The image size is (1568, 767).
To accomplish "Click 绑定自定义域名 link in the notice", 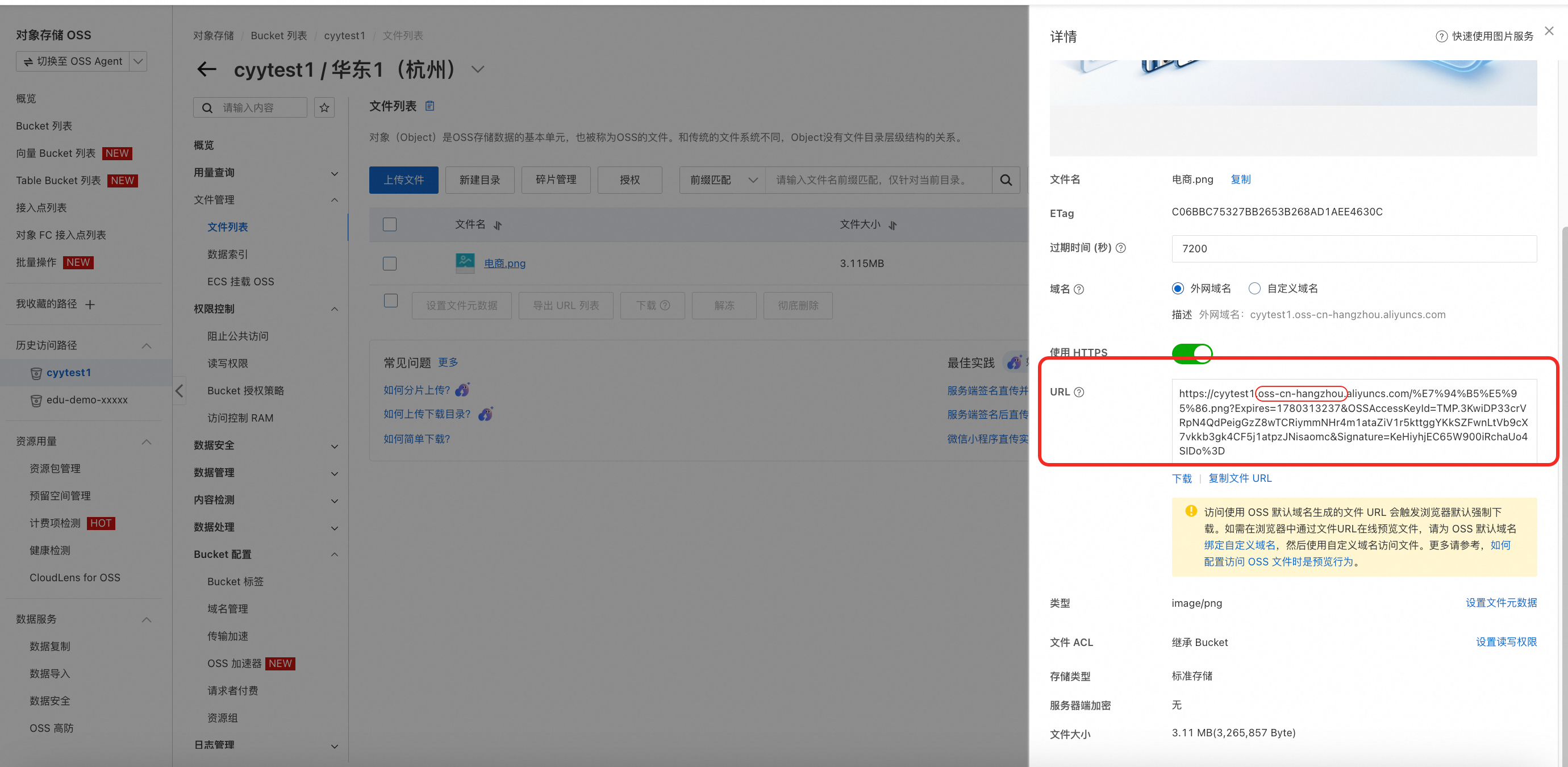I will (x=1239, y=545).
